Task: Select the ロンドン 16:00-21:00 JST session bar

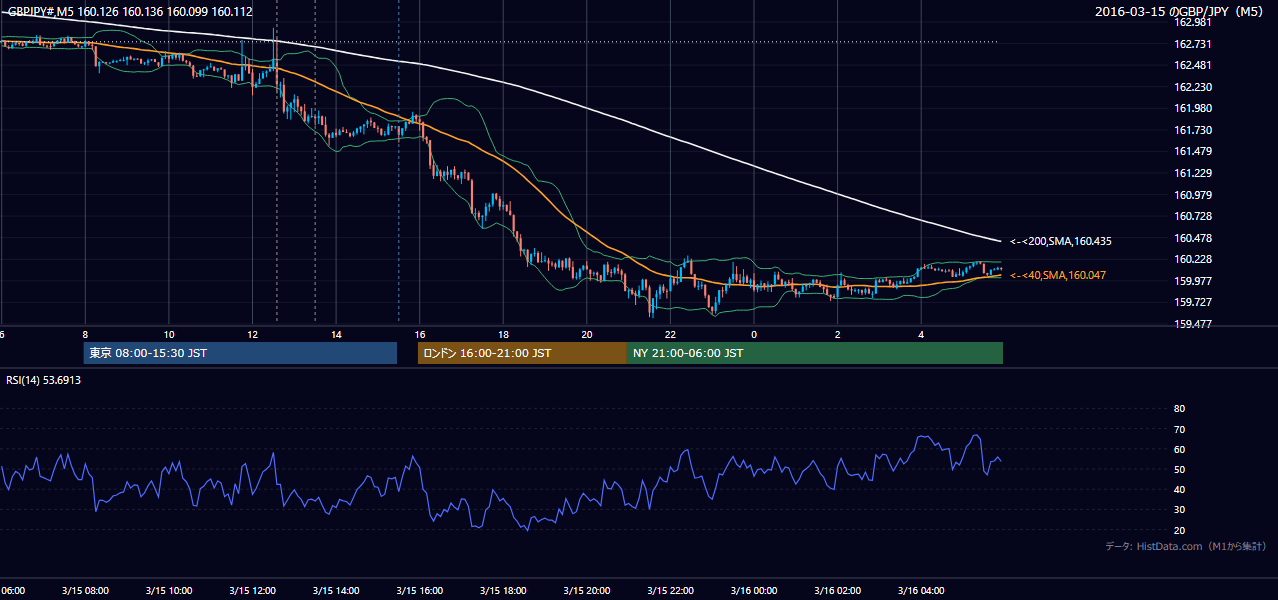Action: (522, 353)
